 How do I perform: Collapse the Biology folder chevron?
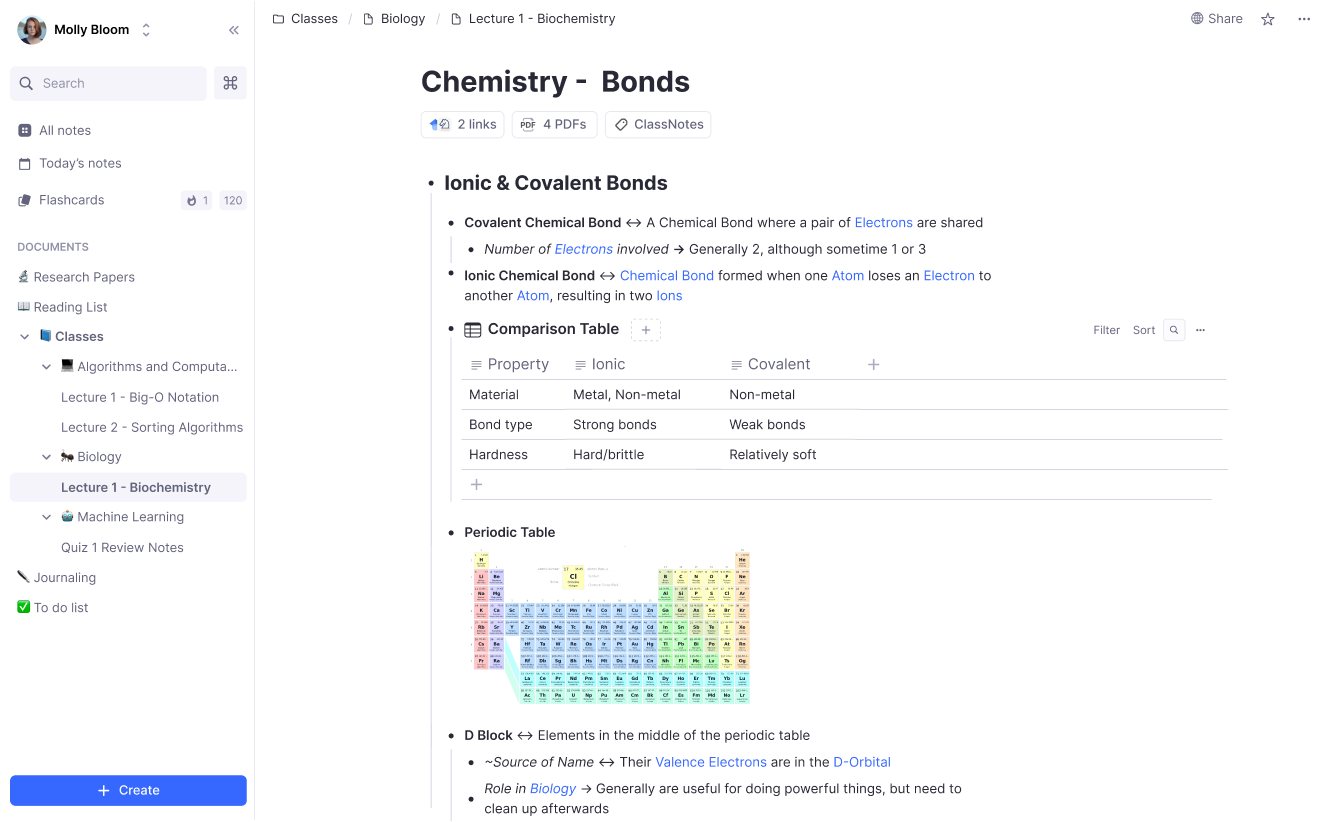[x=46, y=457]
